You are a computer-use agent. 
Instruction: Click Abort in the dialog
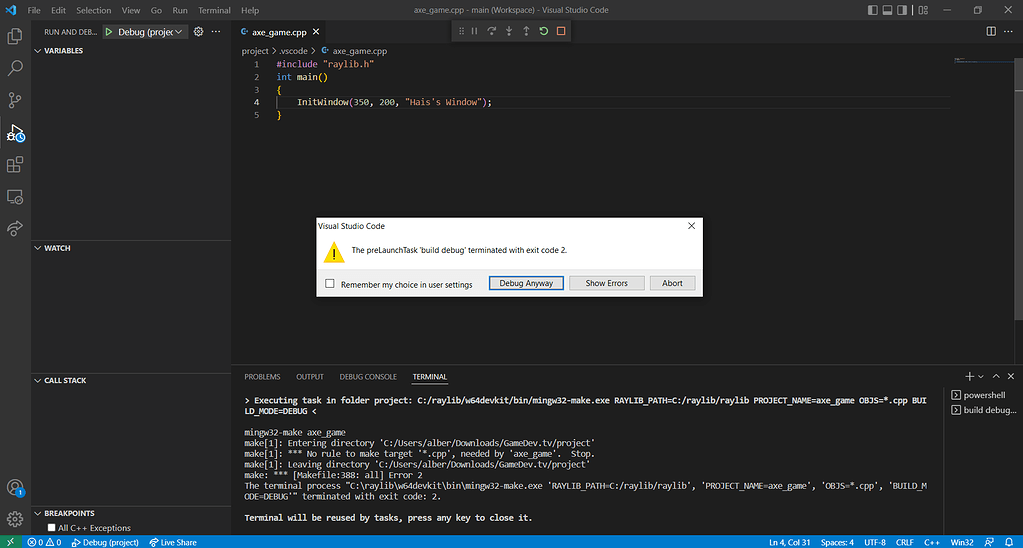tap(672, 283)
